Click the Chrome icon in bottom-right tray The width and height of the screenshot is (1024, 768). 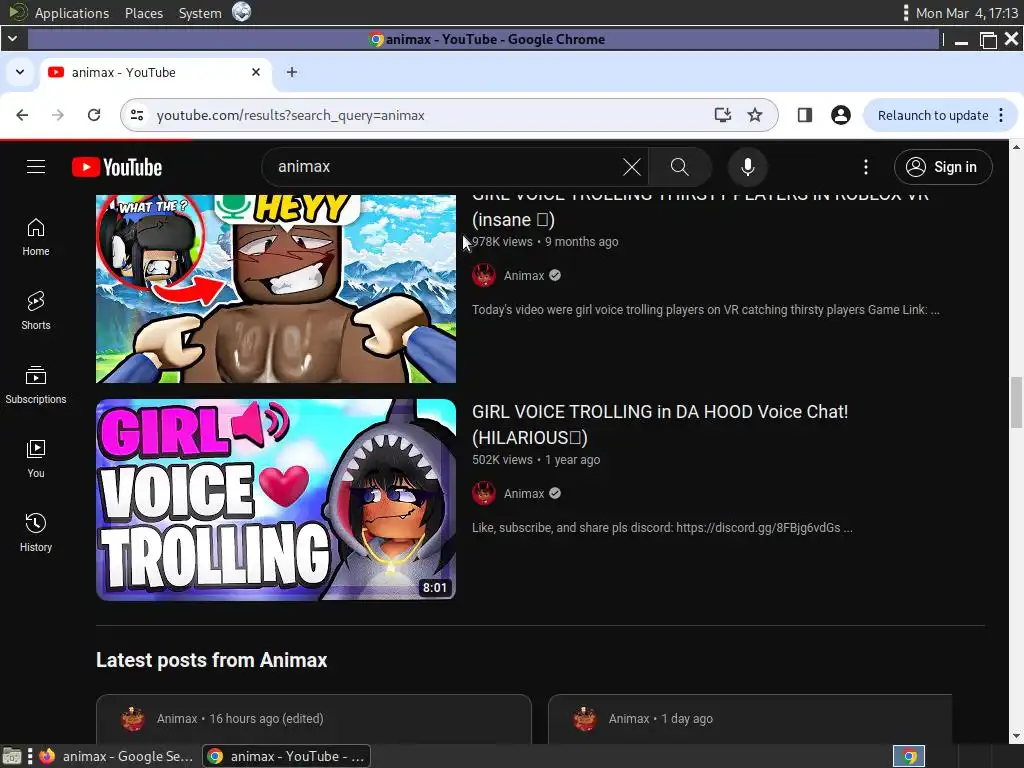point(909,756)
